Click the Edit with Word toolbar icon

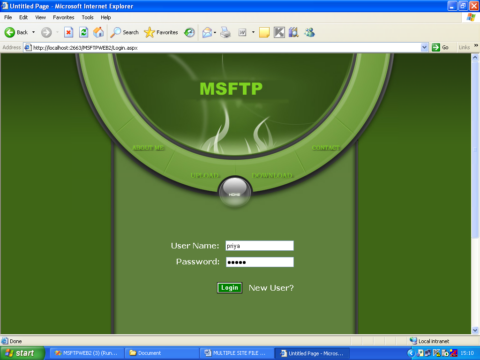[242, 32]
